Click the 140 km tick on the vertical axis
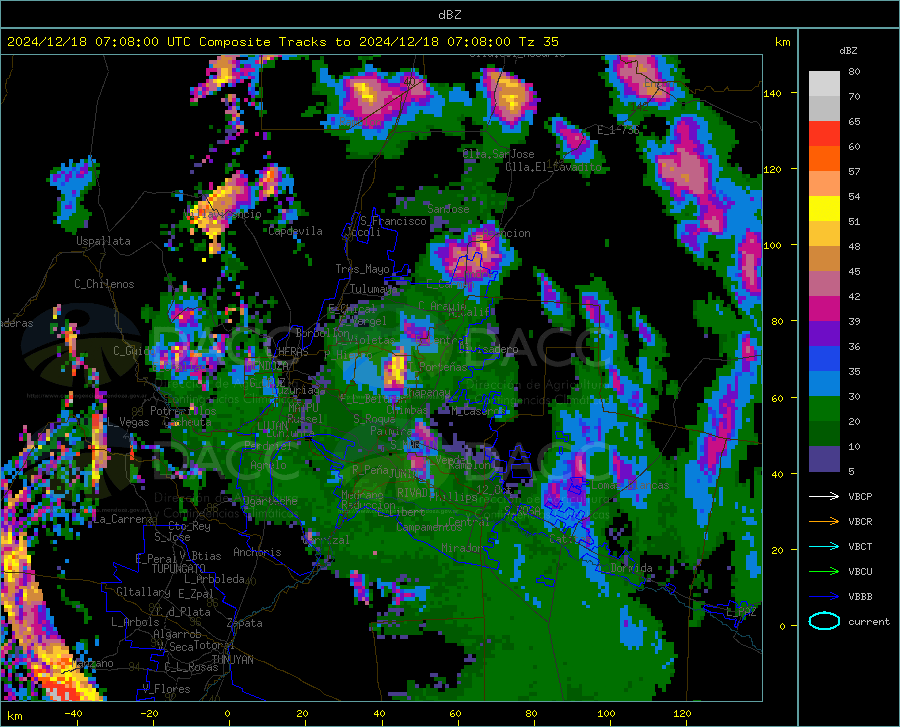This screenshot has height=727, width=900. [x=772, y=93]
